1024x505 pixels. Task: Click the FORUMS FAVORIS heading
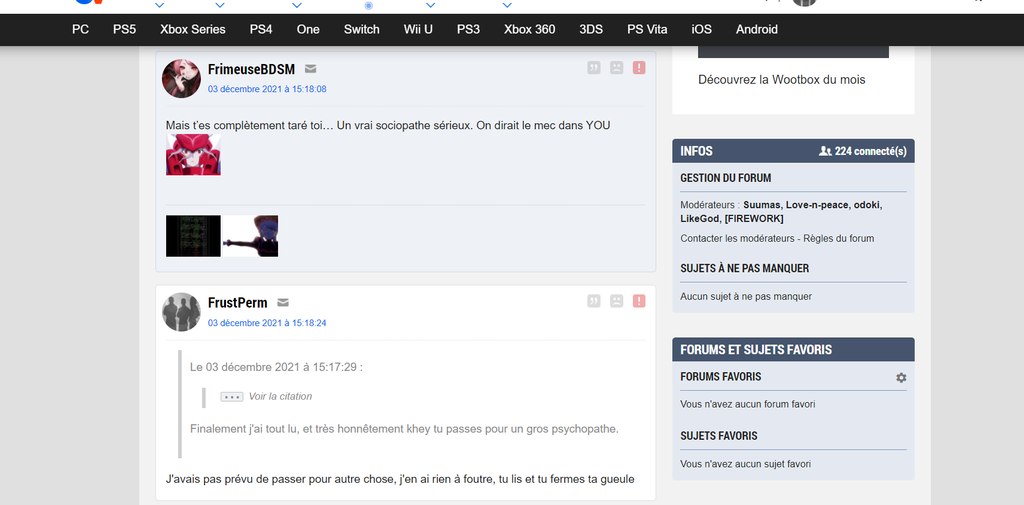pos(720,377)
